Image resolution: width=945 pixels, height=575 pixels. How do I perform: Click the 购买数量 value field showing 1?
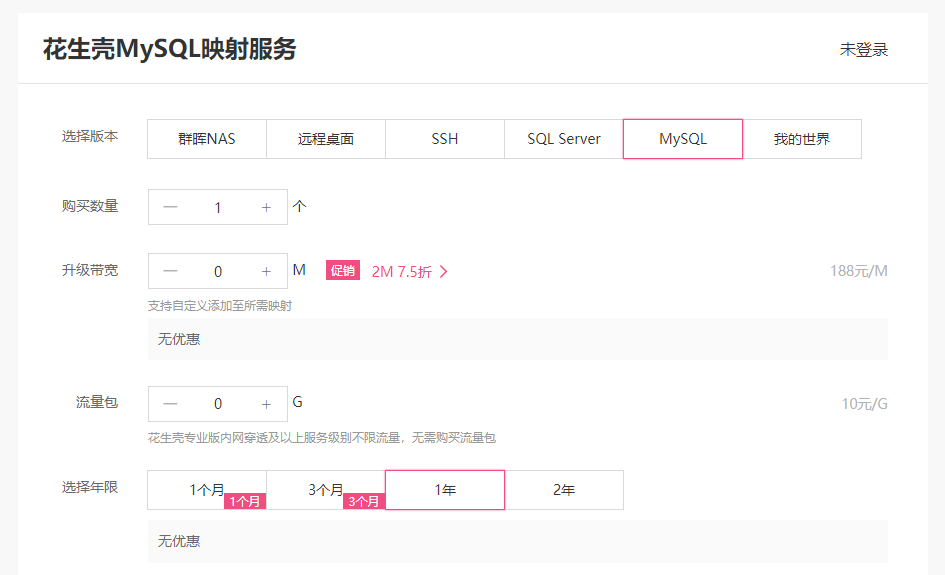(x=218, y=207)
